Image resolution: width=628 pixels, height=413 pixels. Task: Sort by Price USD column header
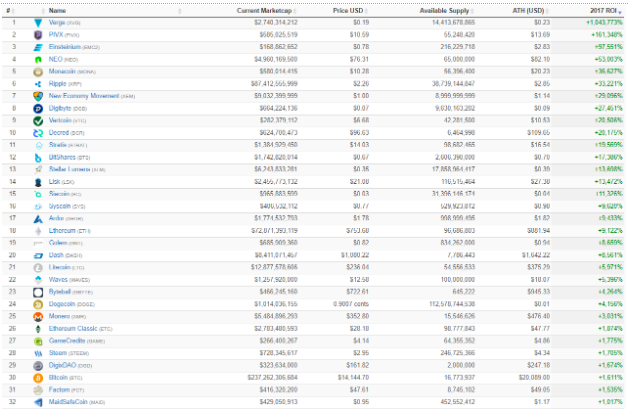[350, 11]
